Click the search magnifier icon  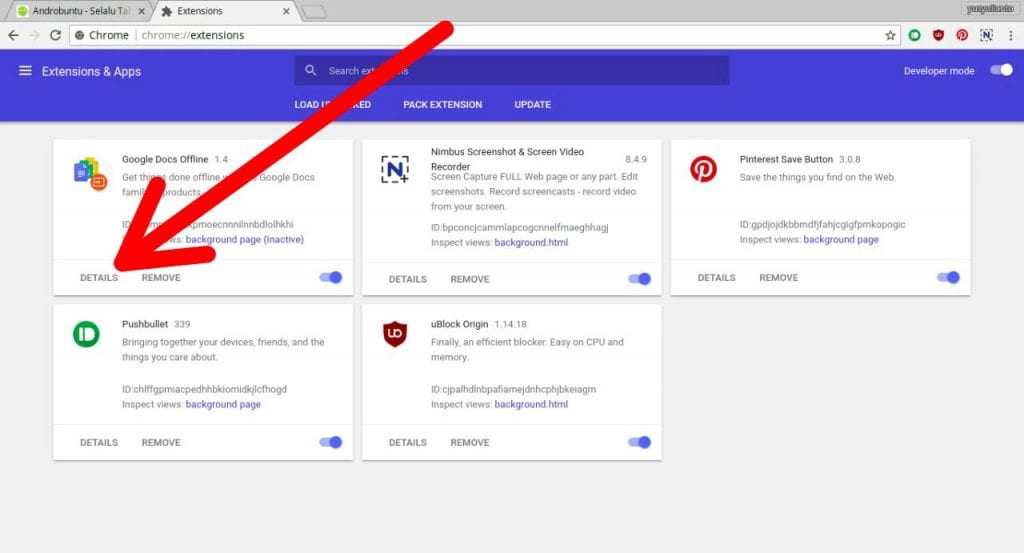pyautogui.click(x=311, y=70)
